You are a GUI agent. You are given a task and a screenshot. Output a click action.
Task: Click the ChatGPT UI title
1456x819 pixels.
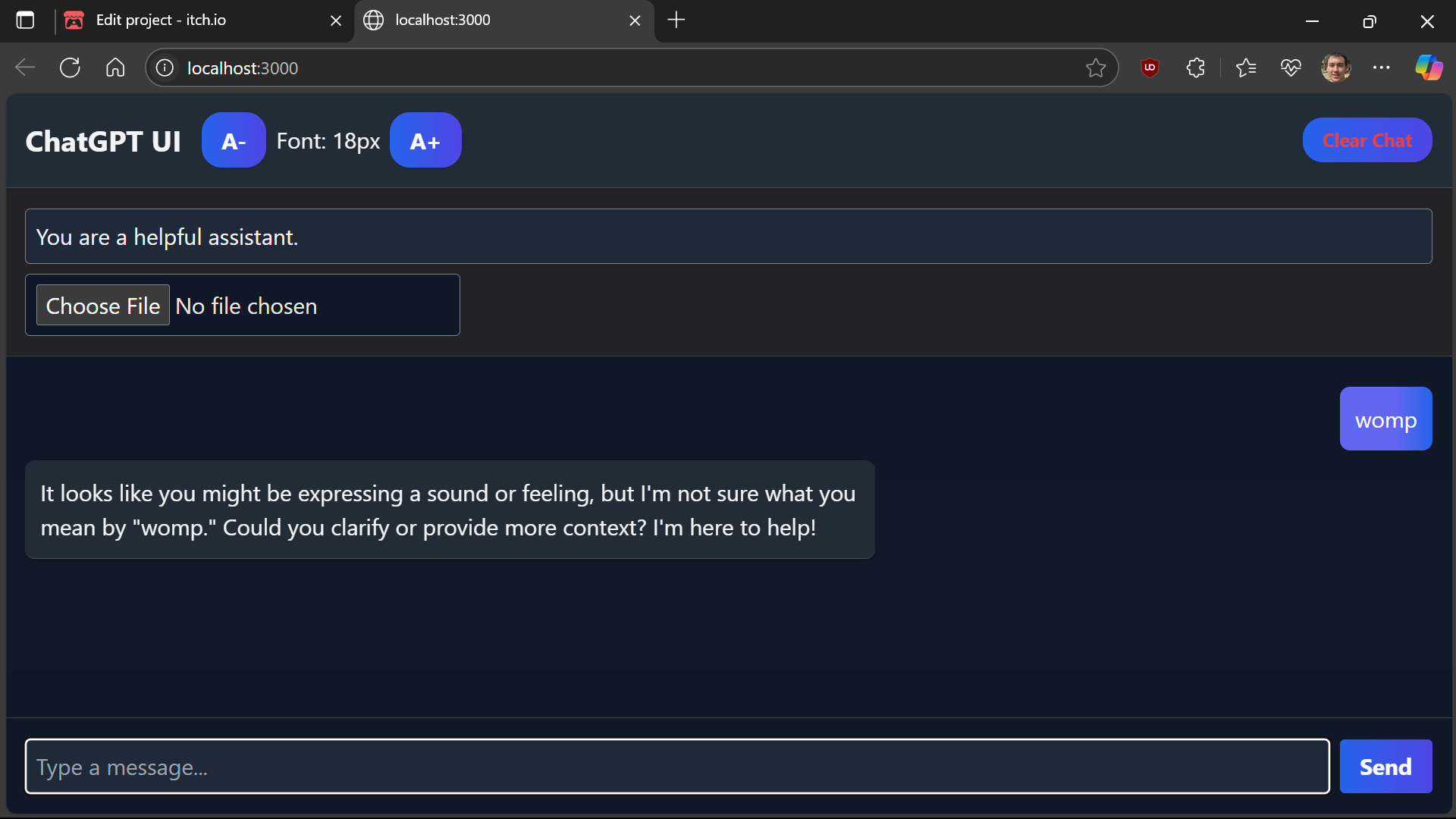[103, 141]
